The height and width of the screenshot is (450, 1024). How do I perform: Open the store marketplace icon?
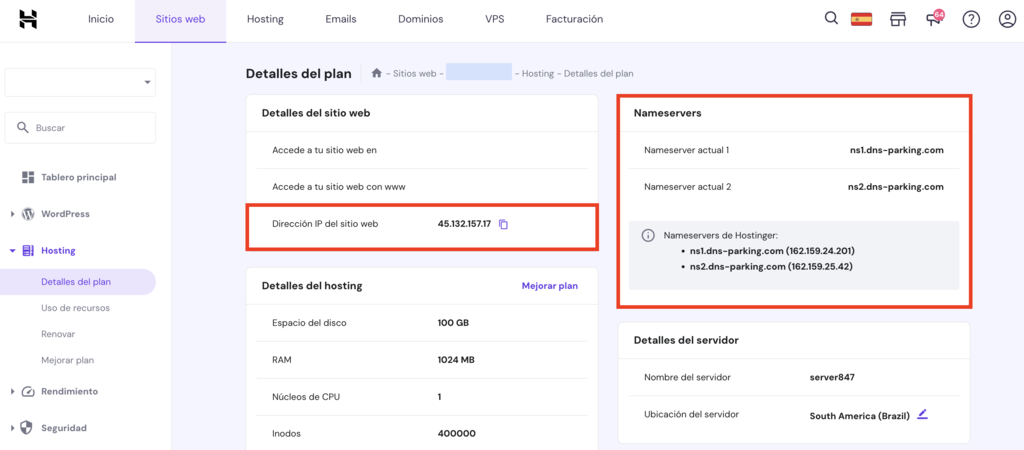pyautogui.click(x=898, y=19)
